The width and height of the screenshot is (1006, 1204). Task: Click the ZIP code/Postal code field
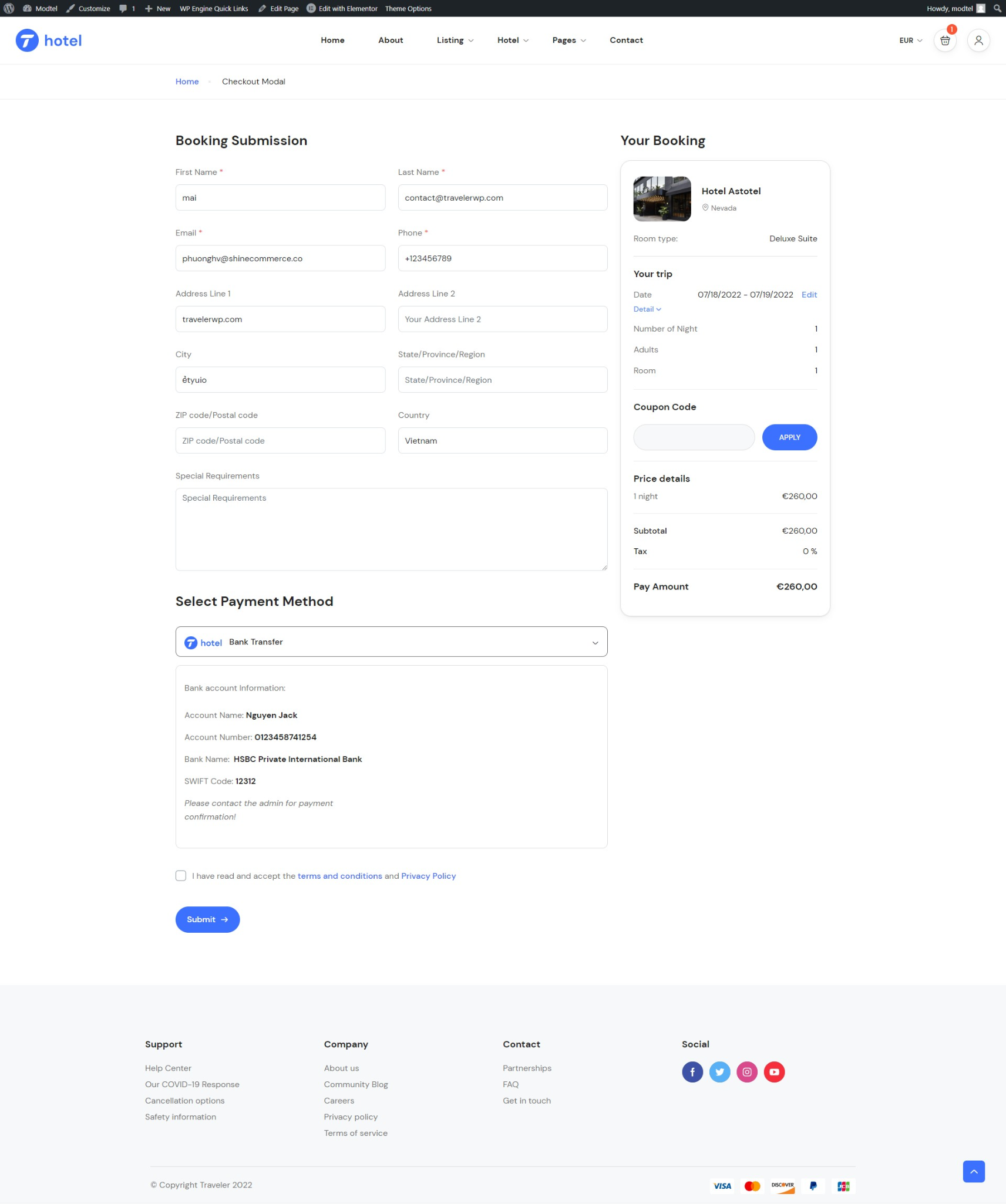[280, 441]
